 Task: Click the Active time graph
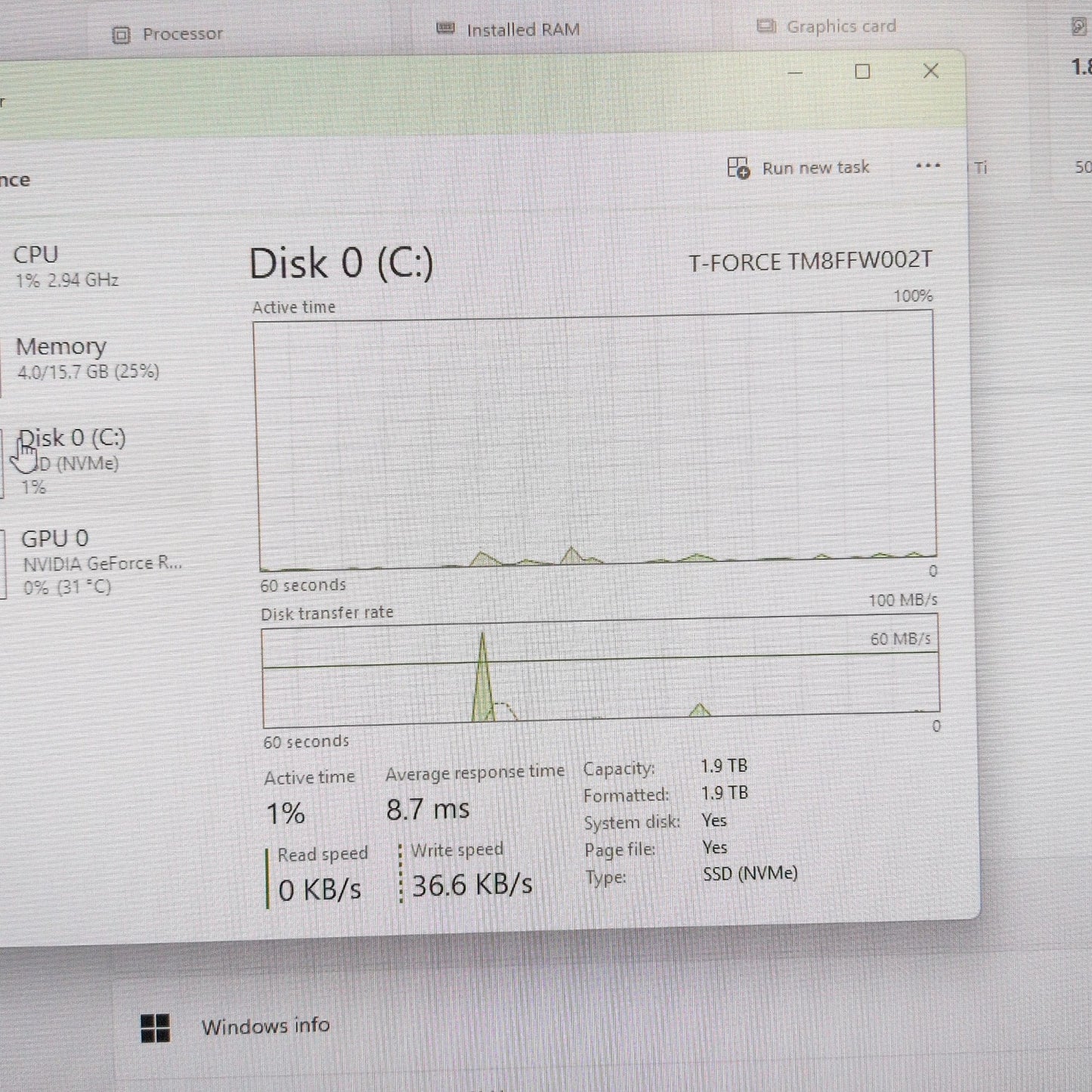[595, 441]
